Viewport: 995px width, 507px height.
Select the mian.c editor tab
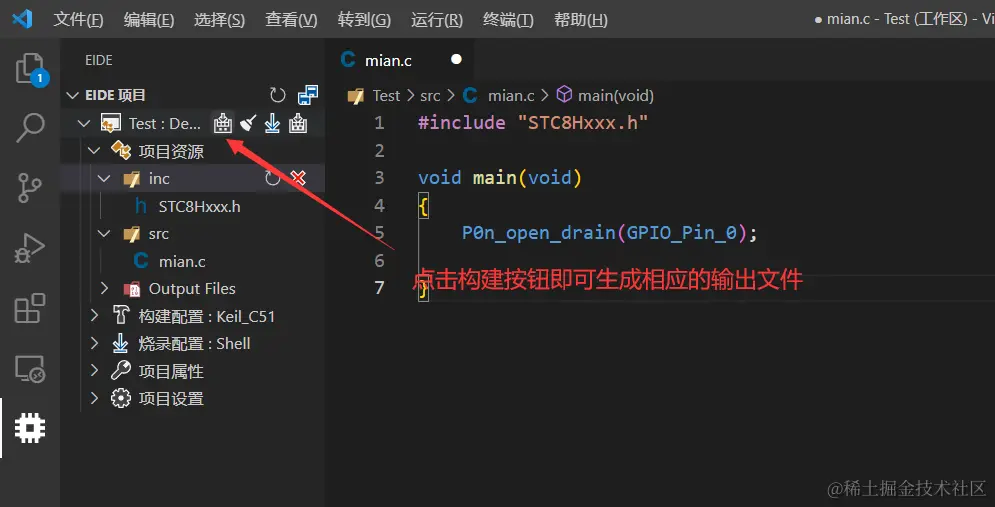click(400, 60)
